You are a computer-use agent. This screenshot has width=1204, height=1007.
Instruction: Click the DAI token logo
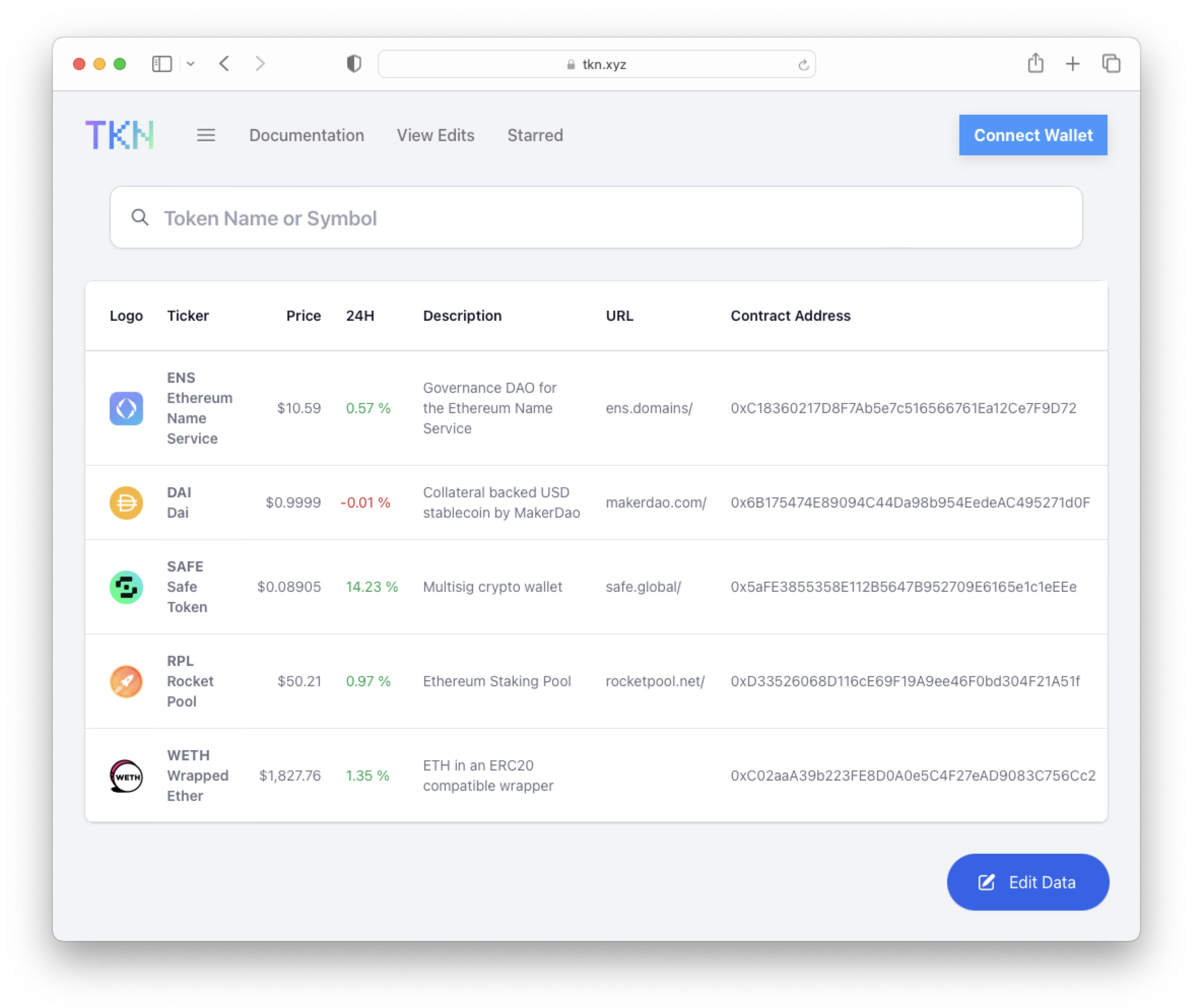point(126,503)
